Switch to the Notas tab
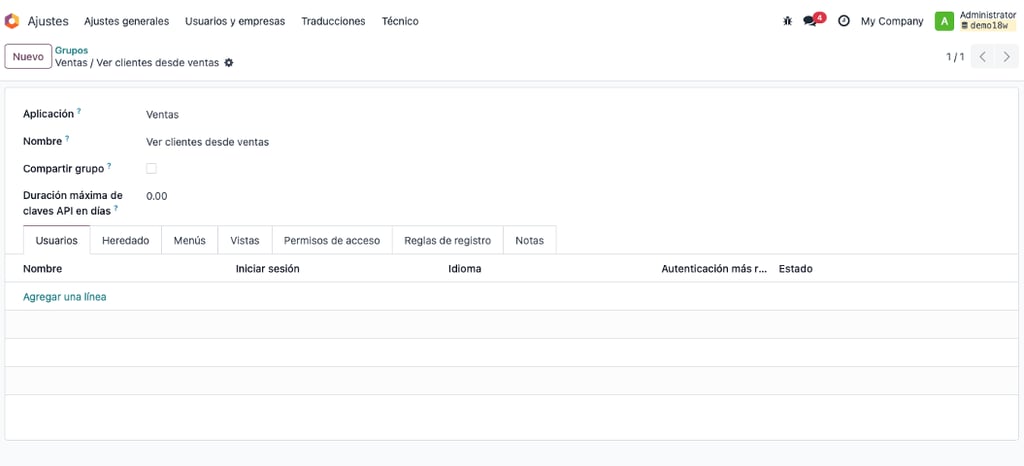 [x=530, y=240]
